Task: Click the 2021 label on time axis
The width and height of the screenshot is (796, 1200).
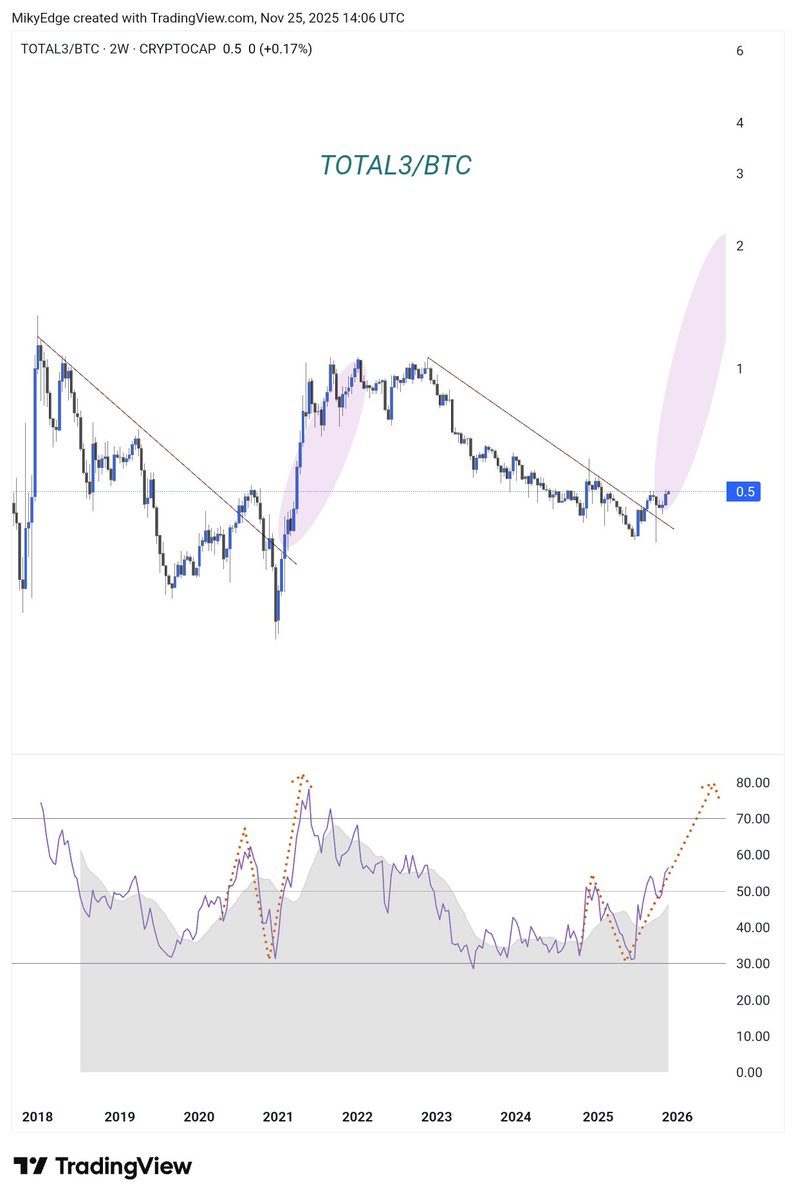Action: [278, 1115]
